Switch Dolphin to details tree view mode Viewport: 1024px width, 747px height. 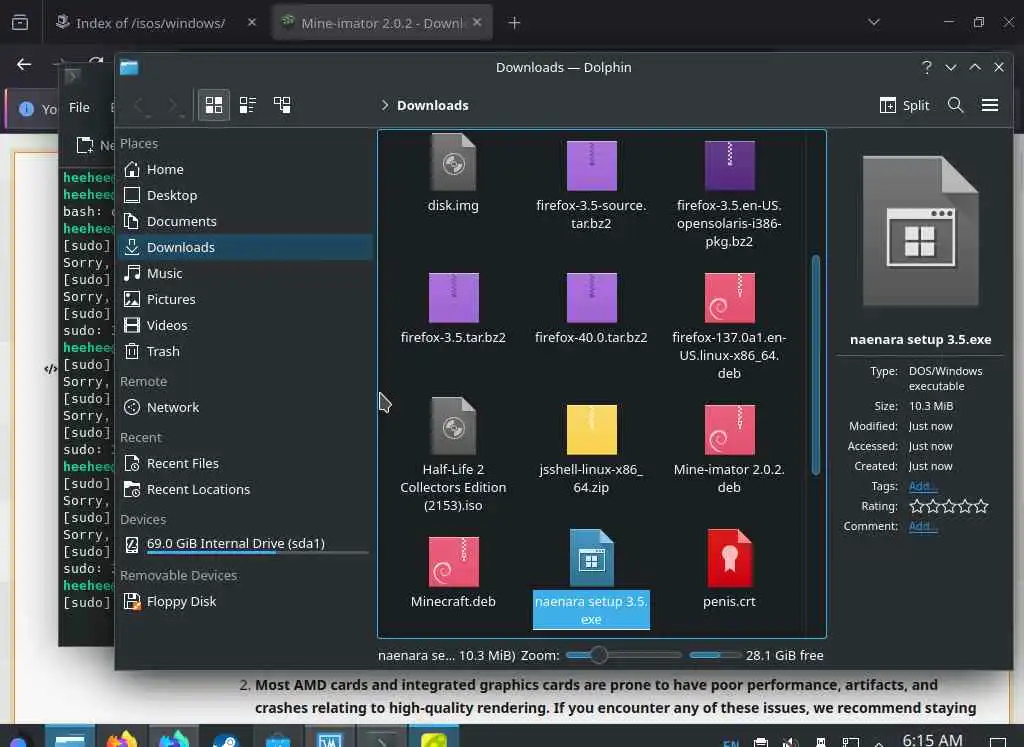coord(282,105)
